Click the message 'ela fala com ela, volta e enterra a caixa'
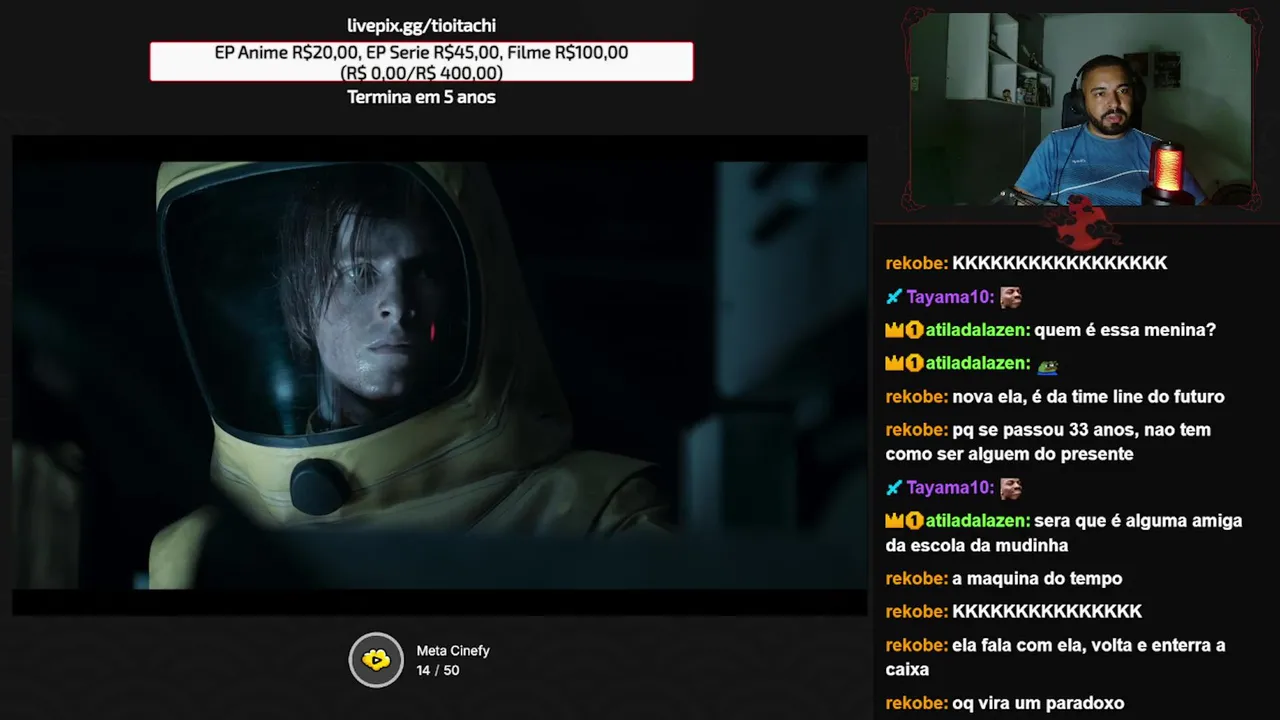This screenshot has height=720, width=1280. 1055,658
